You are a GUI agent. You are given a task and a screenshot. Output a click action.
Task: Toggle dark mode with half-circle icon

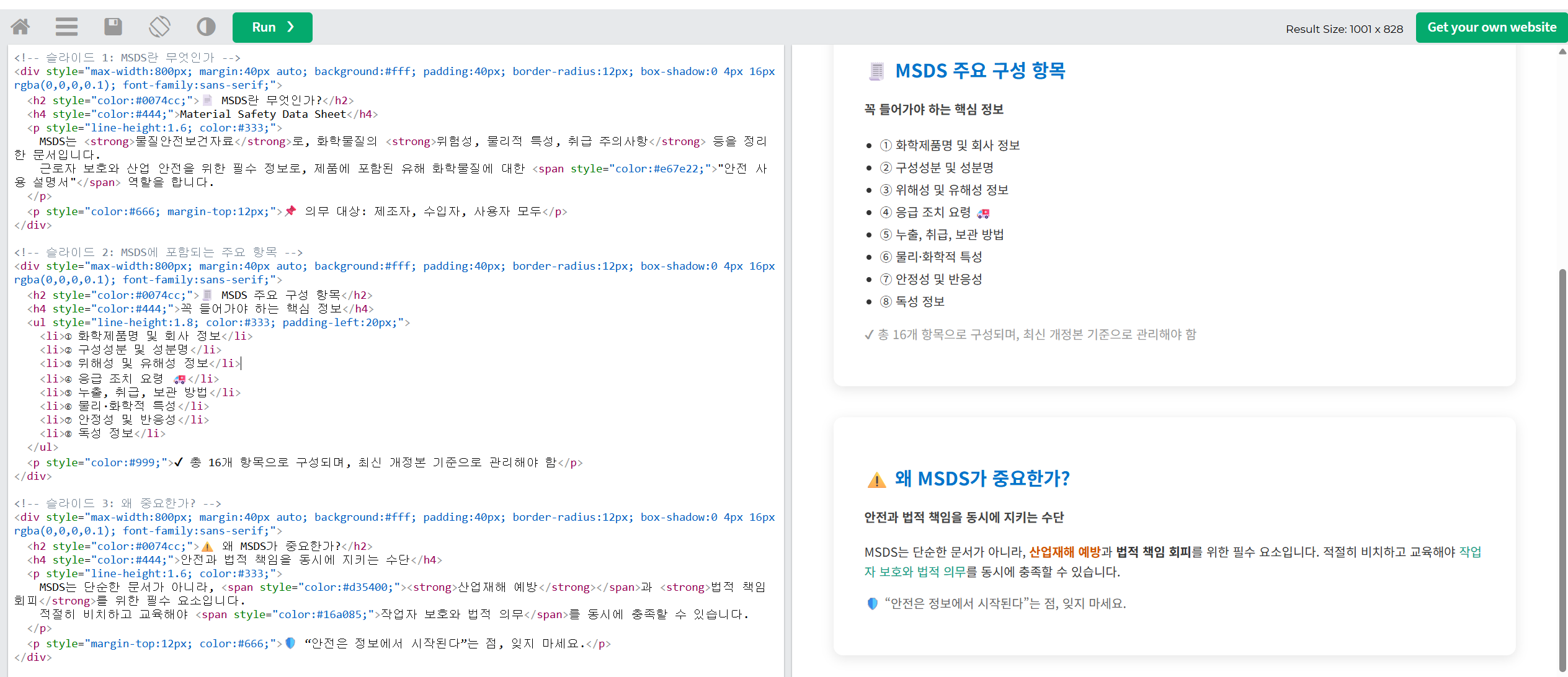(206, 27)
